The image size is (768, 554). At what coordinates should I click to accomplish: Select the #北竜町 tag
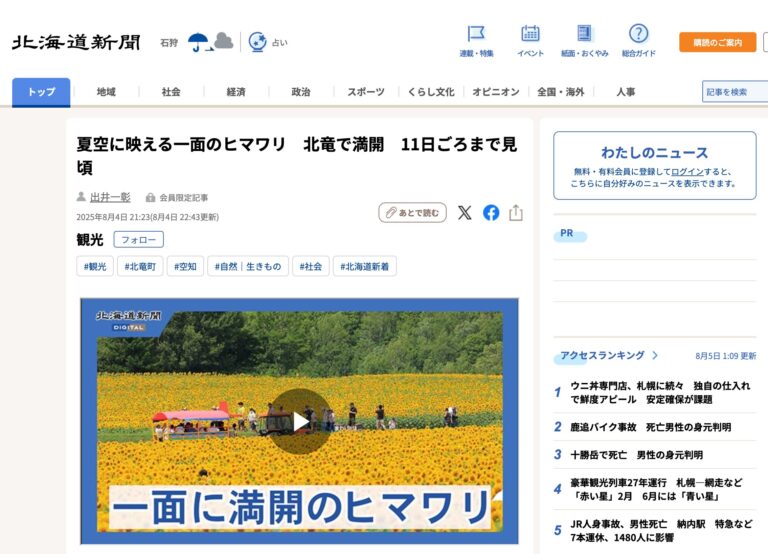coord(140,267)
